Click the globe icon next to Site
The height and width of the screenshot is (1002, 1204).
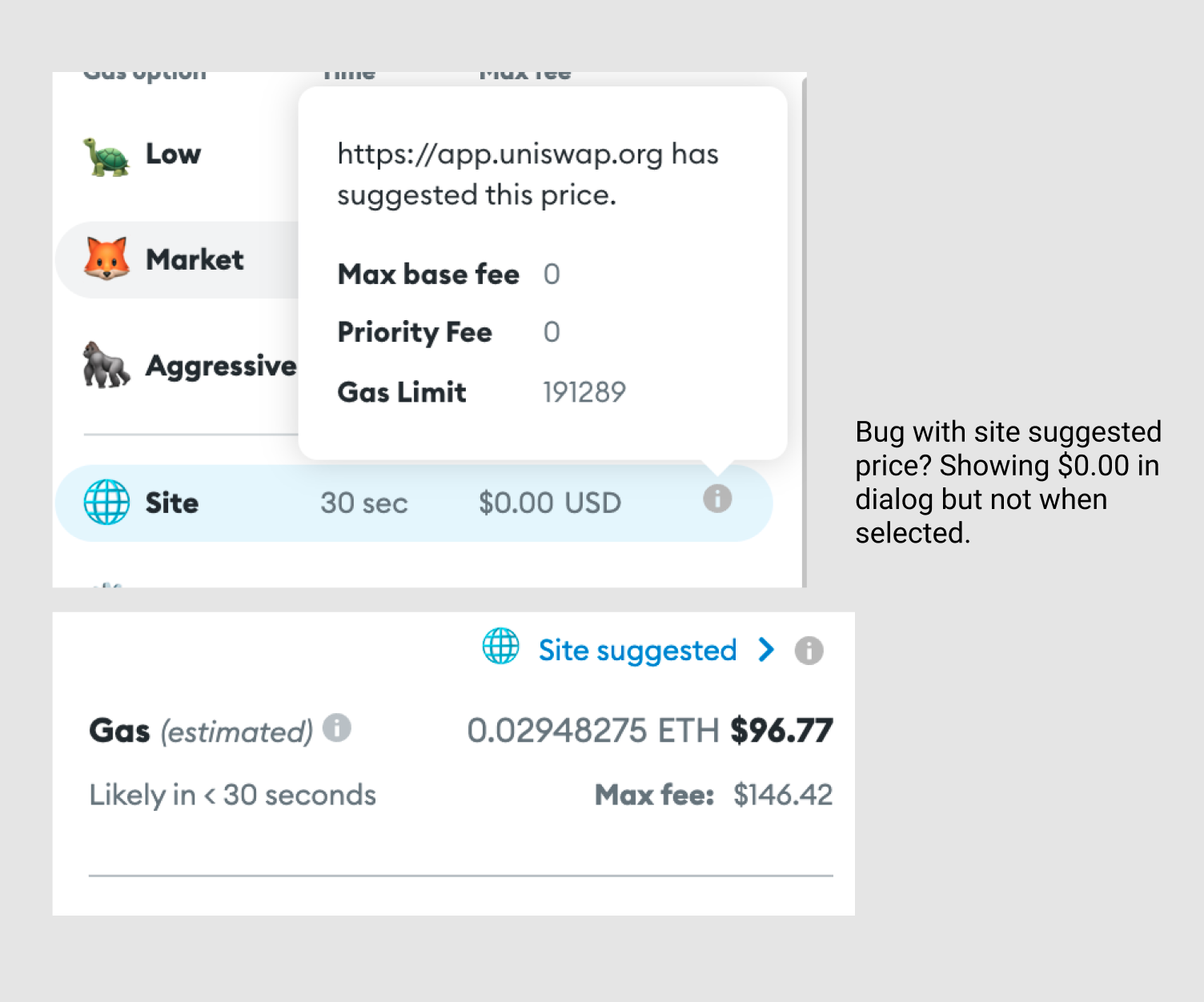(x=106, y=502)
